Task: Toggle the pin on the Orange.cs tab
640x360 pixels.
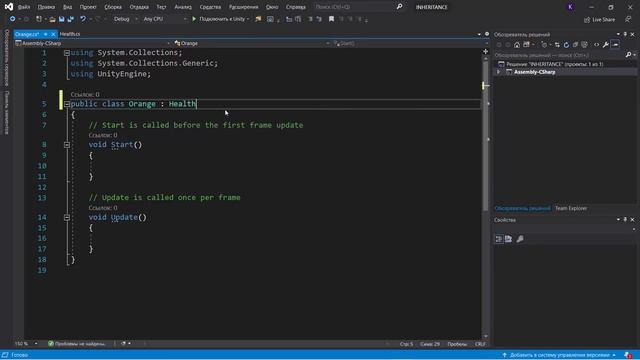Action: tap(46, 34)
